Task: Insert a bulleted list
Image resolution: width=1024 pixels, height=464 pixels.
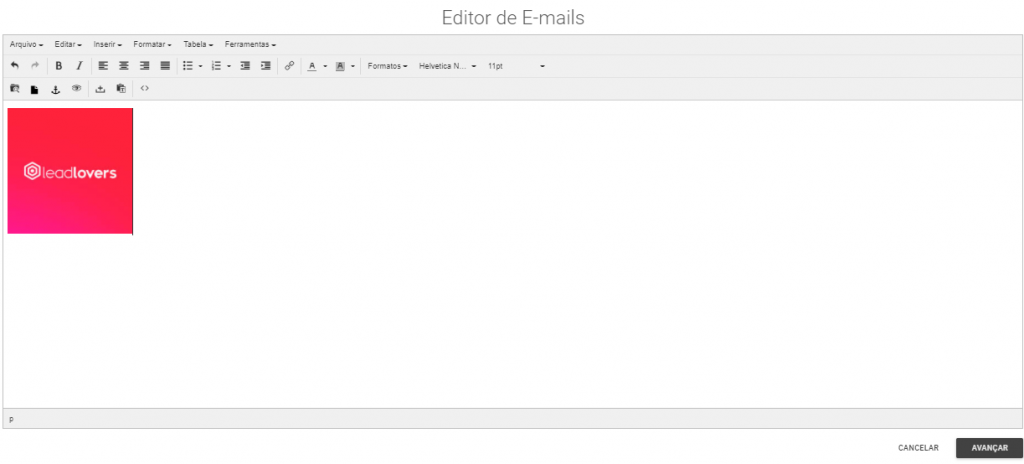Action: (188, 66)
